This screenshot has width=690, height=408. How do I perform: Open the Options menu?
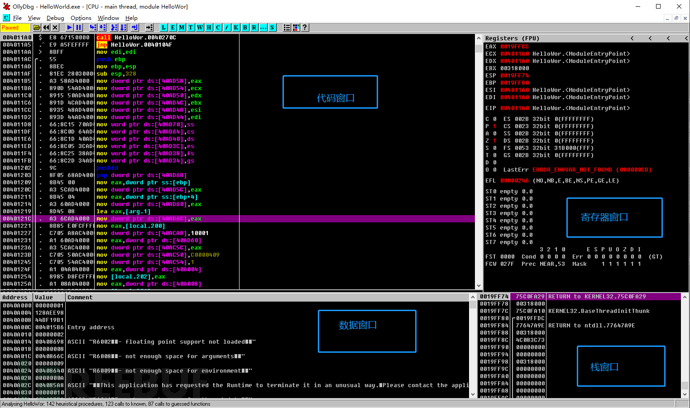click(x=81, y=18)
